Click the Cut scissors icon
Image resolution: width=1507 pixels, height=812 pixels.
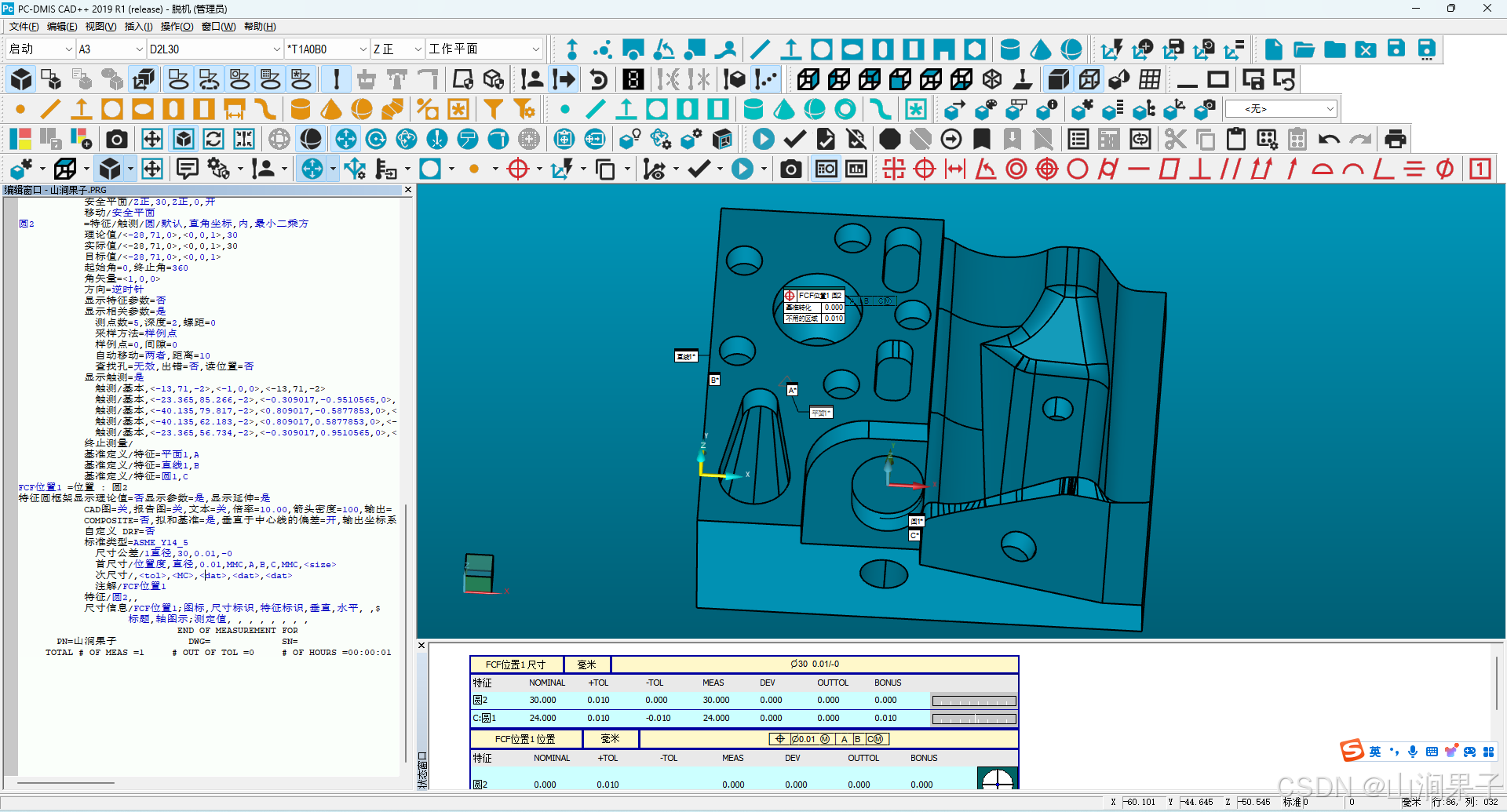1175,139
